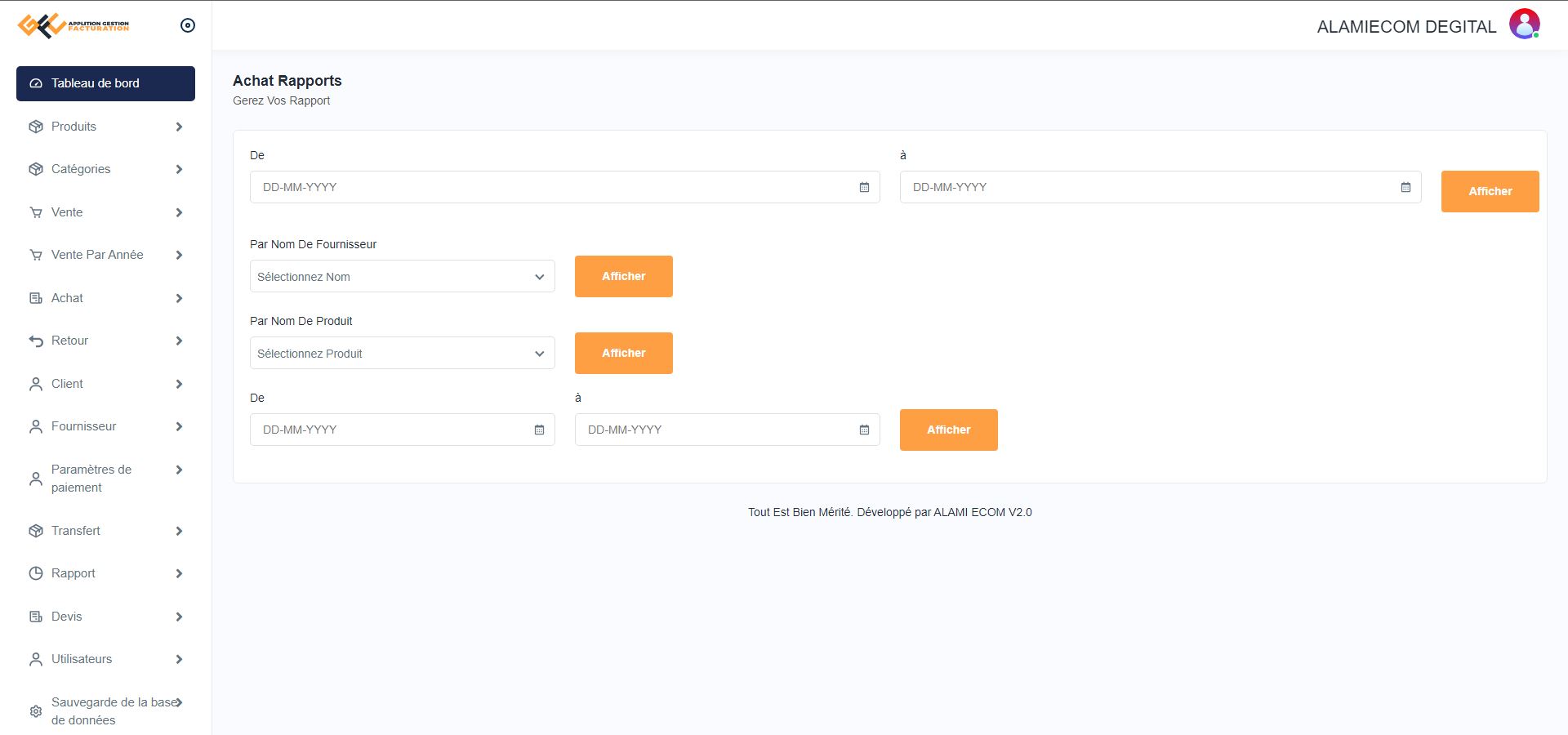1568x735 pixels.
Task: Click the calendar icon in first De field
Action: click(864, 187)
